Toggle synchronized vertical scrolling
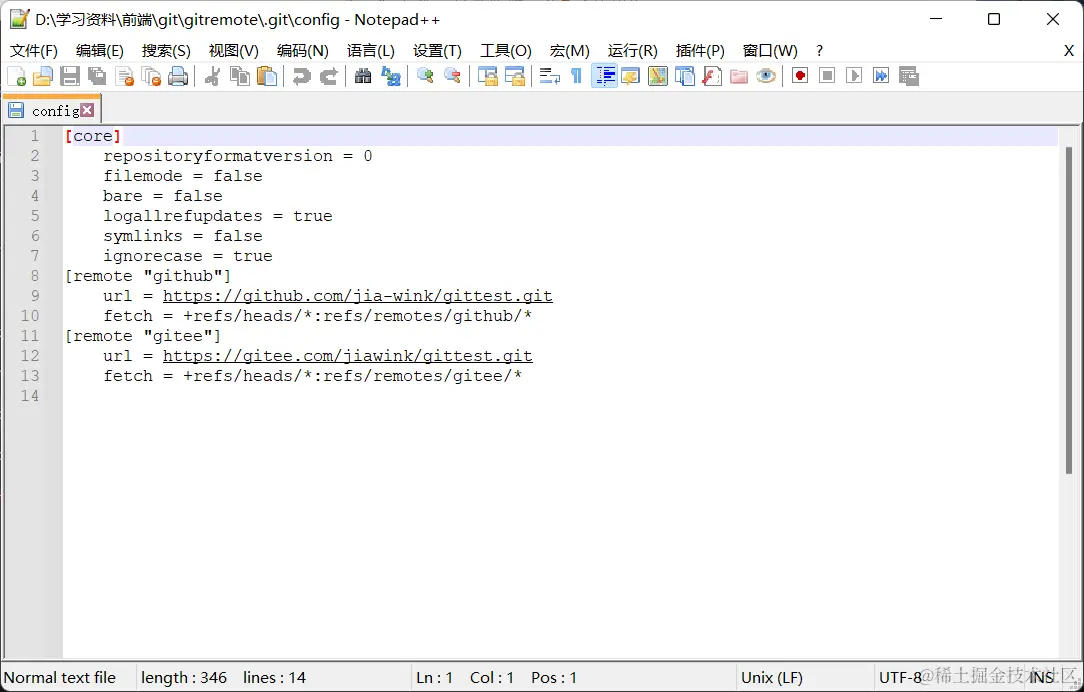The image size is (1084, 692). tap(488, 76)
